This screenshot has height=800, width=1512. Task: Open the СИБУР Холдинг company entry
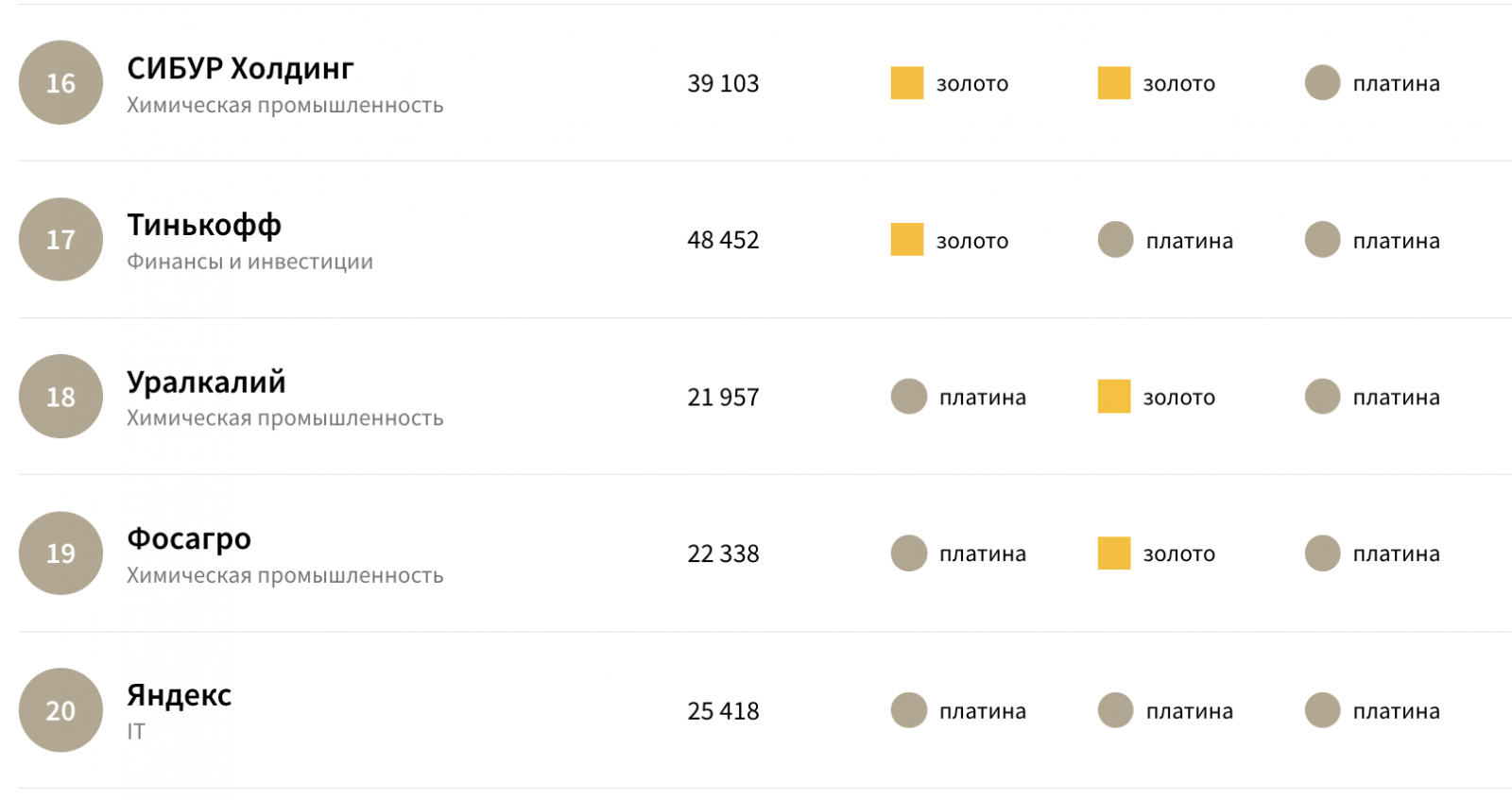coord(240,69)
